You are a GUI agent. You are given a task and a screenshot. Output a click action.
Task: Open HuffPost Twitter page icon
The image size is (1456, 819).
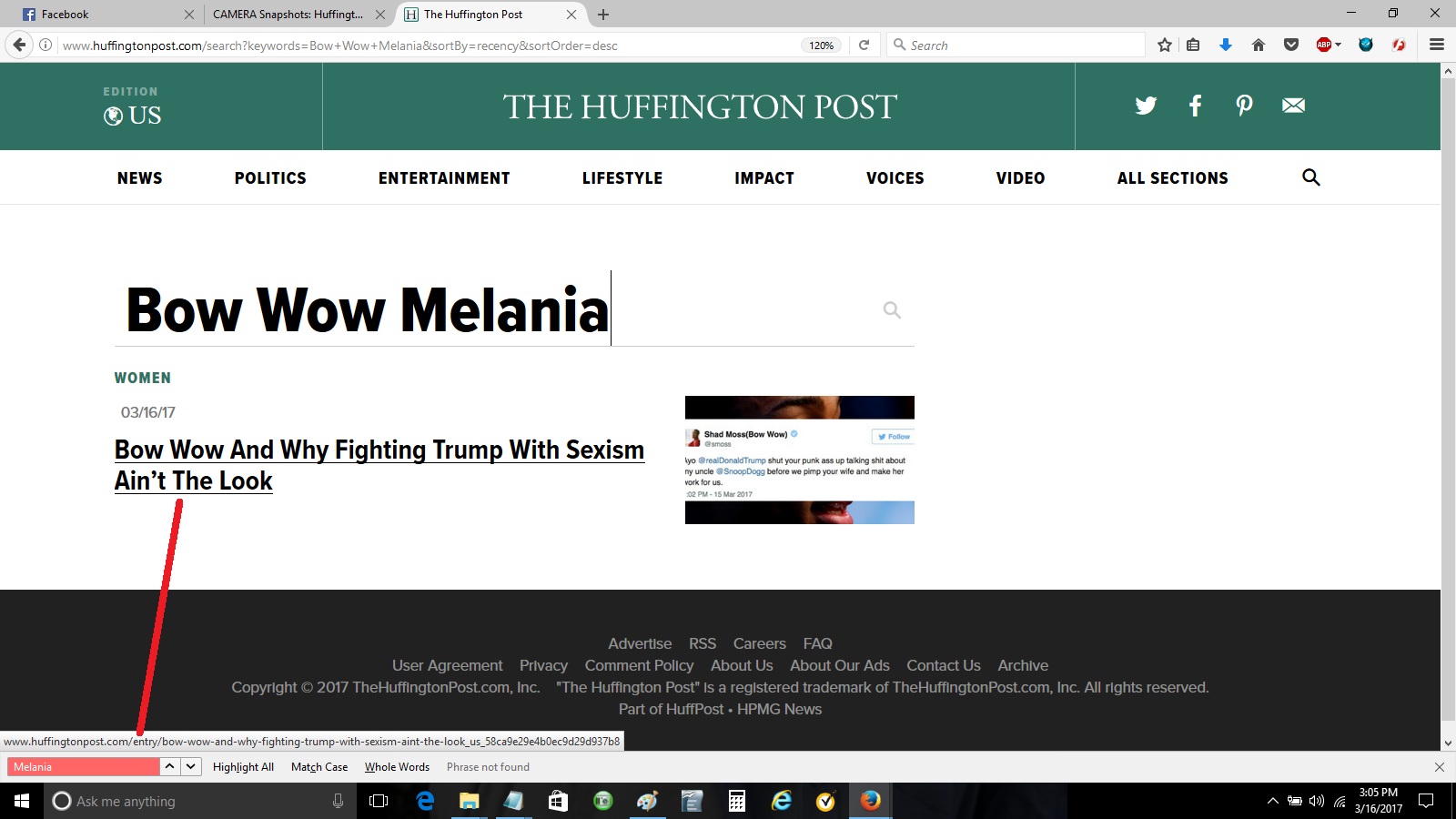pyautogui.click(x=1146, y=106)
